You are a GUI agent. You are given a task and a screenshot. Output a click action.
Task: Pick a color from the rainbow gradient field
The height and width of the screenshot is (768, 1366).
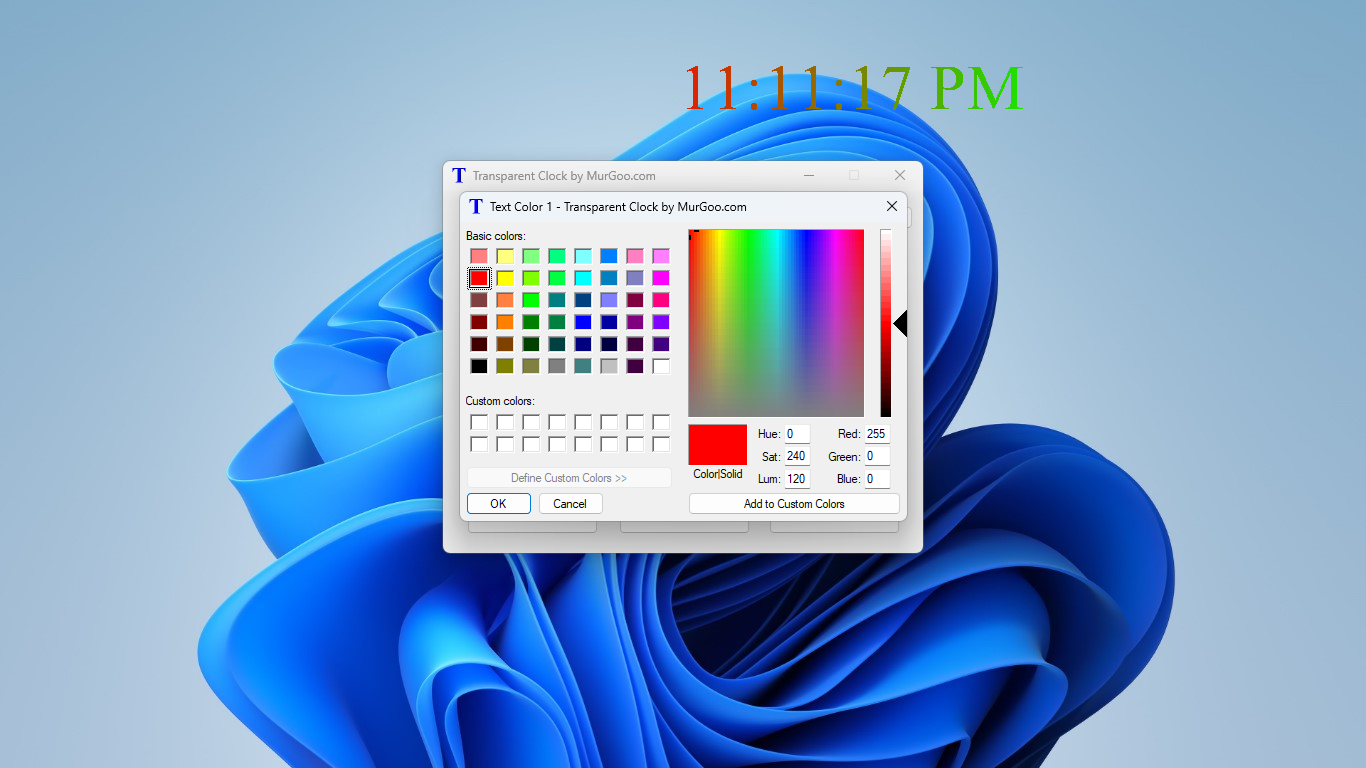click(775, 322)
